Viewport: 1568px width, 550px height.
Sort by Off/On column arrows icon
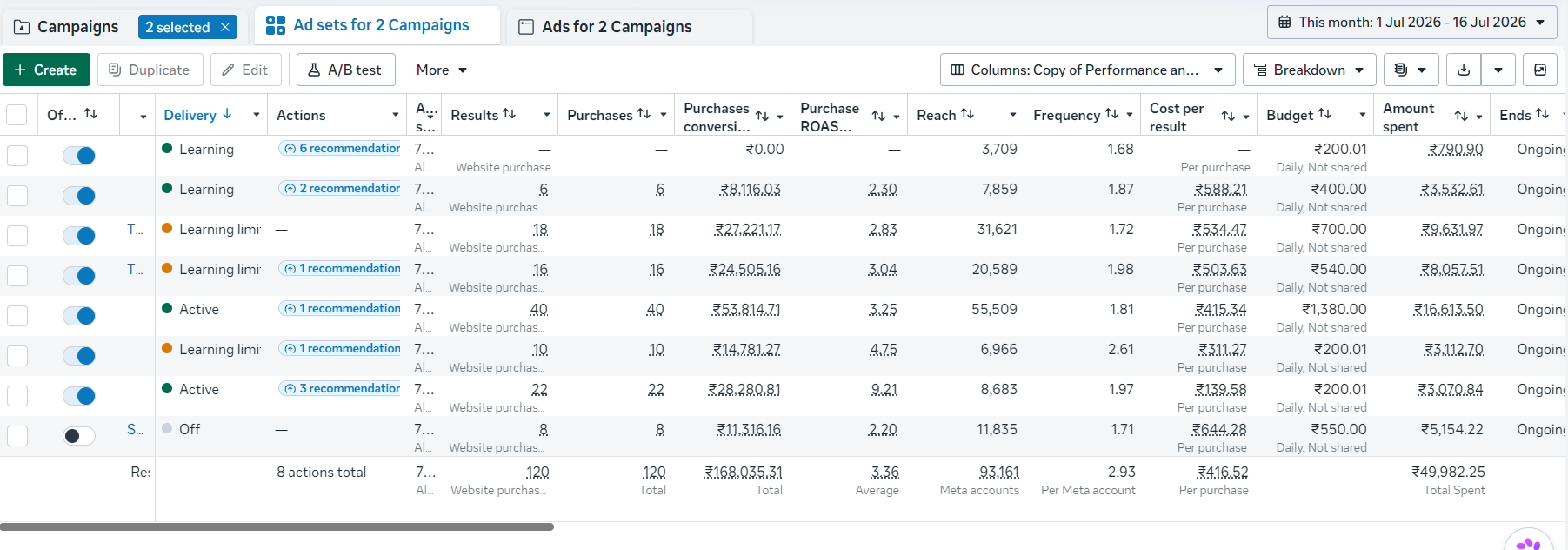(x=90, y=114)
